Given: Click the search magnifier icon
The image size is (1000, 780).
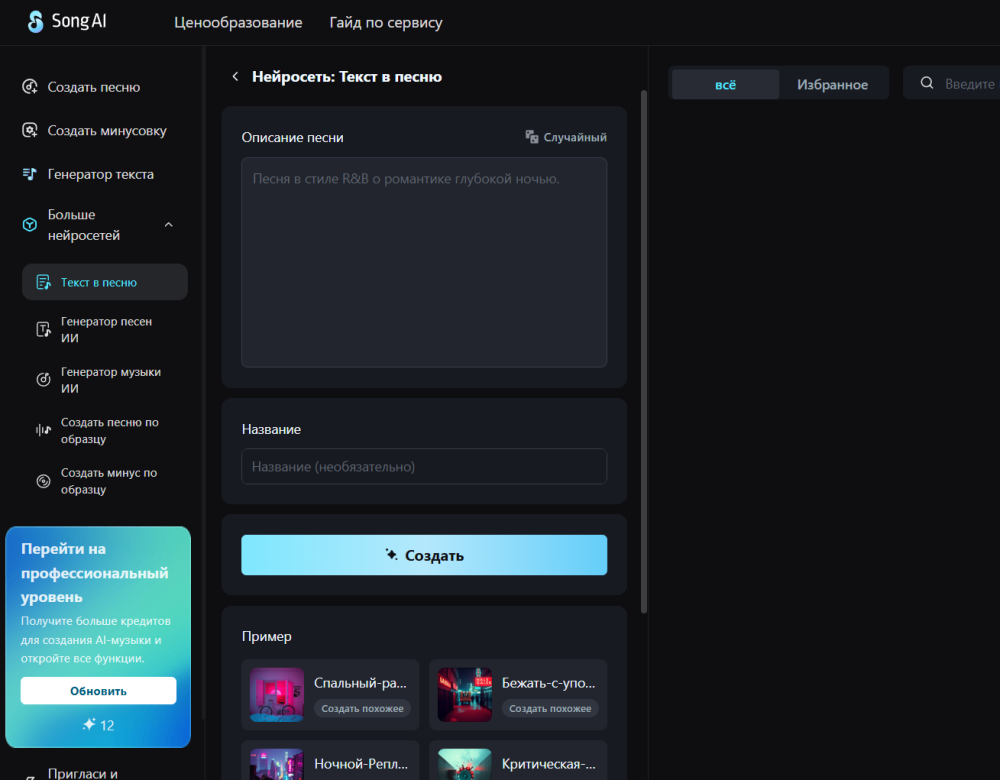Looking at the screenshot, I should coord(927,83).
